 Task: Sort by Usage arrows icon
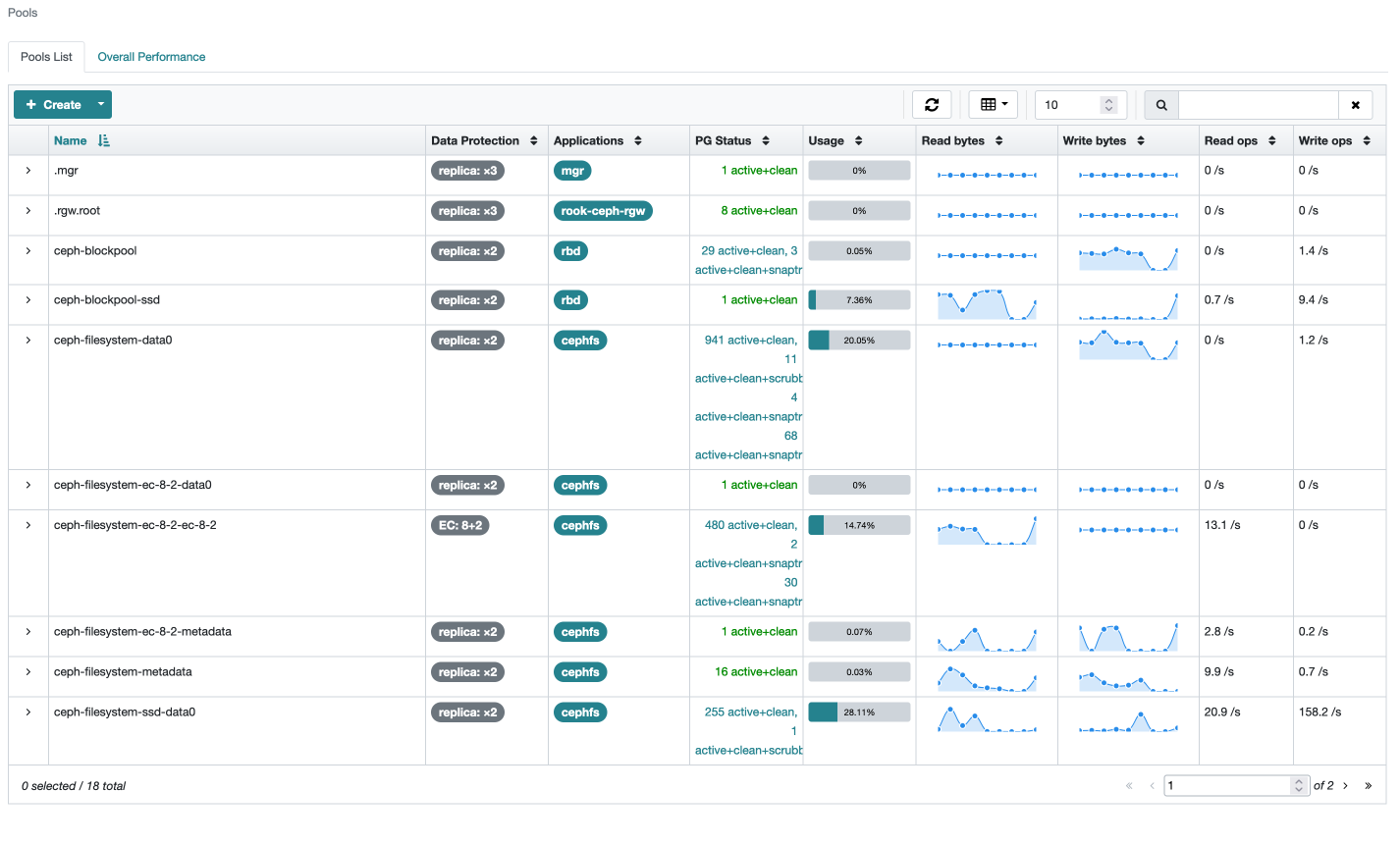click(859, 141)
